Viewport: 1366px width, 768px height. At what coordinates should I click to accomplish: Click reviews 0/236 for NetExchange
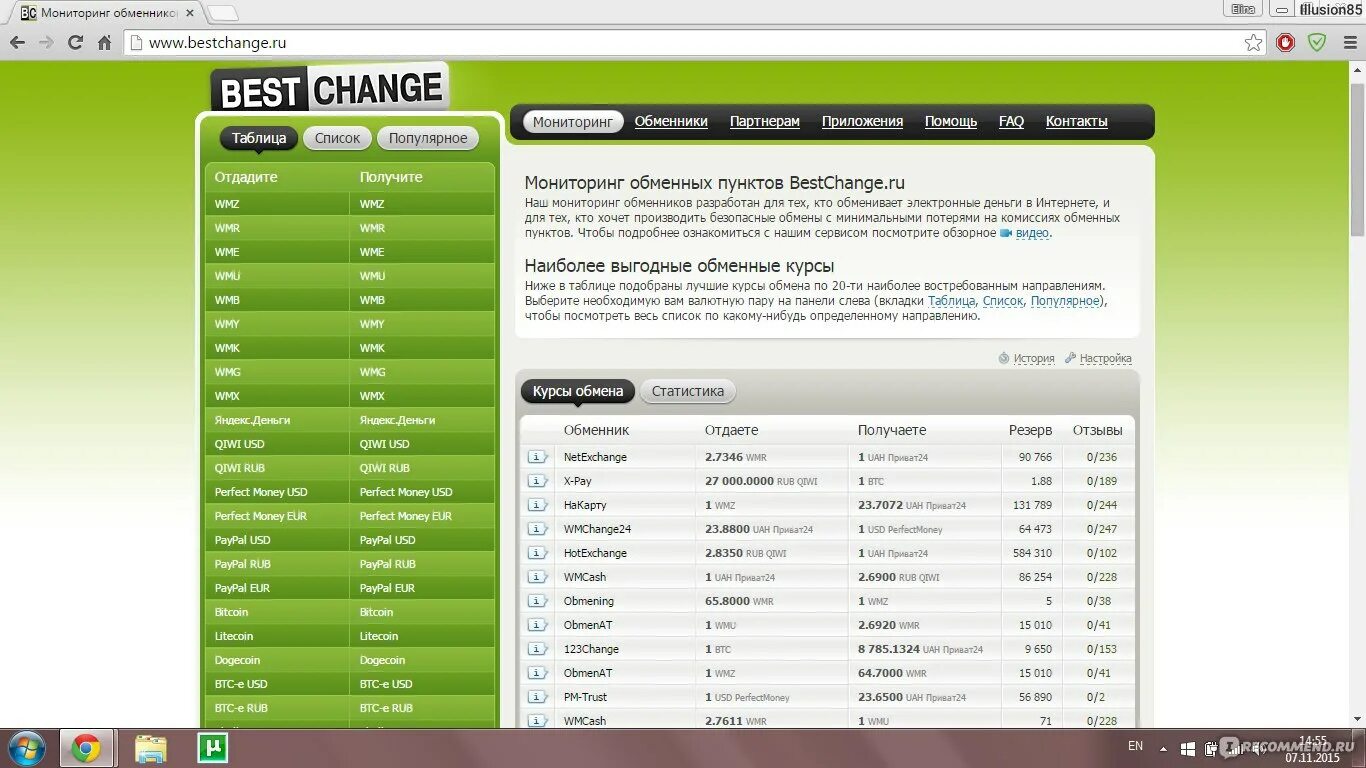click(1102, 457)
